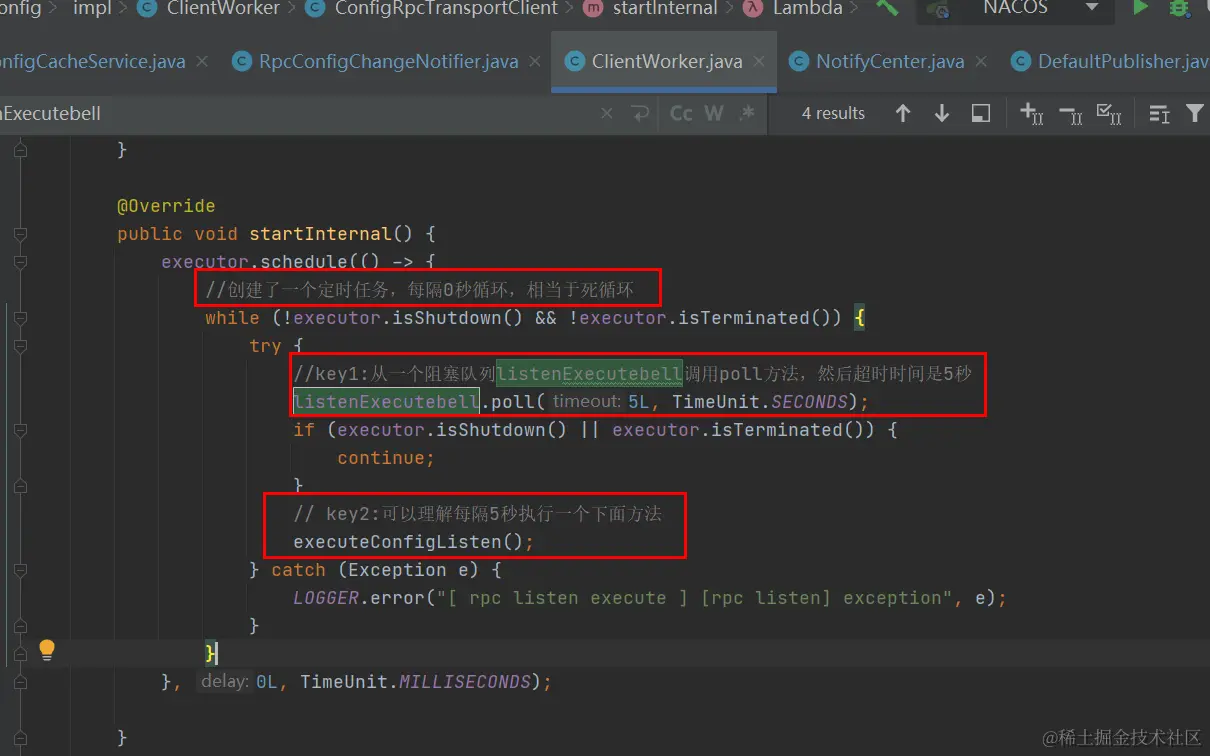This screenshot has height=756, width=1210.
Task: Click executor.schedule in the code
Action: 254,262
